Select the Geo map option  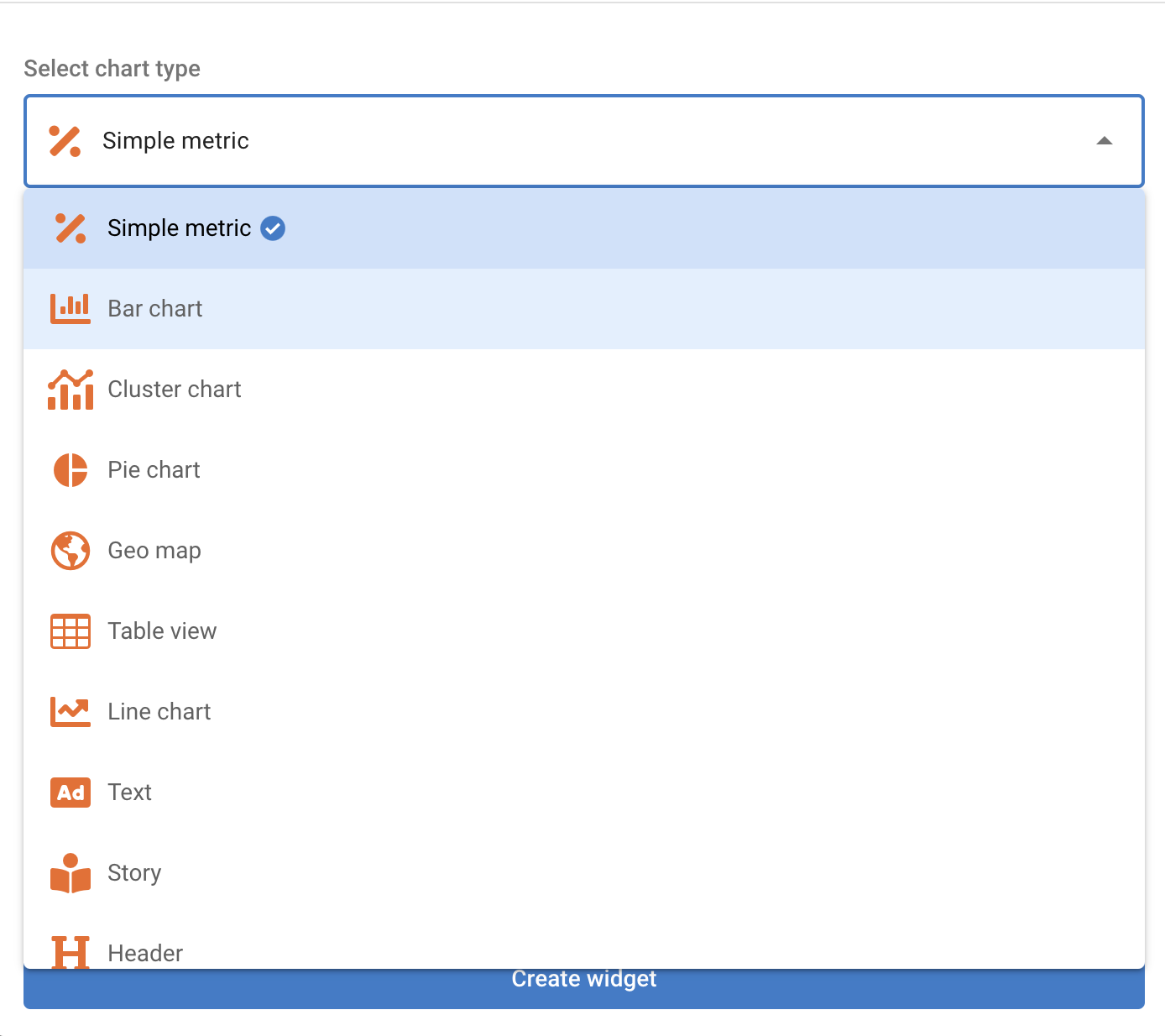coord(584,551)
